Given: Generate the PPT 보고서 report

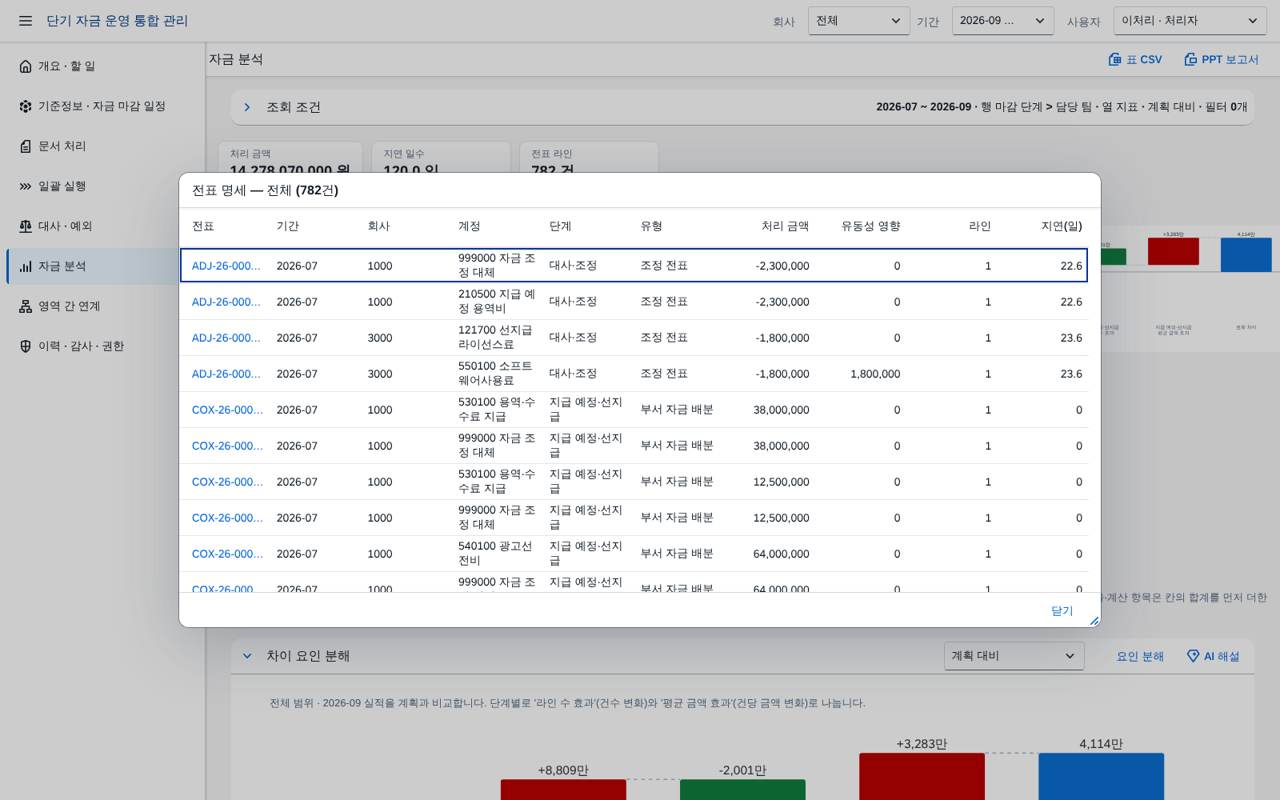Looking at the screenshot, I should coord(1221,60).
